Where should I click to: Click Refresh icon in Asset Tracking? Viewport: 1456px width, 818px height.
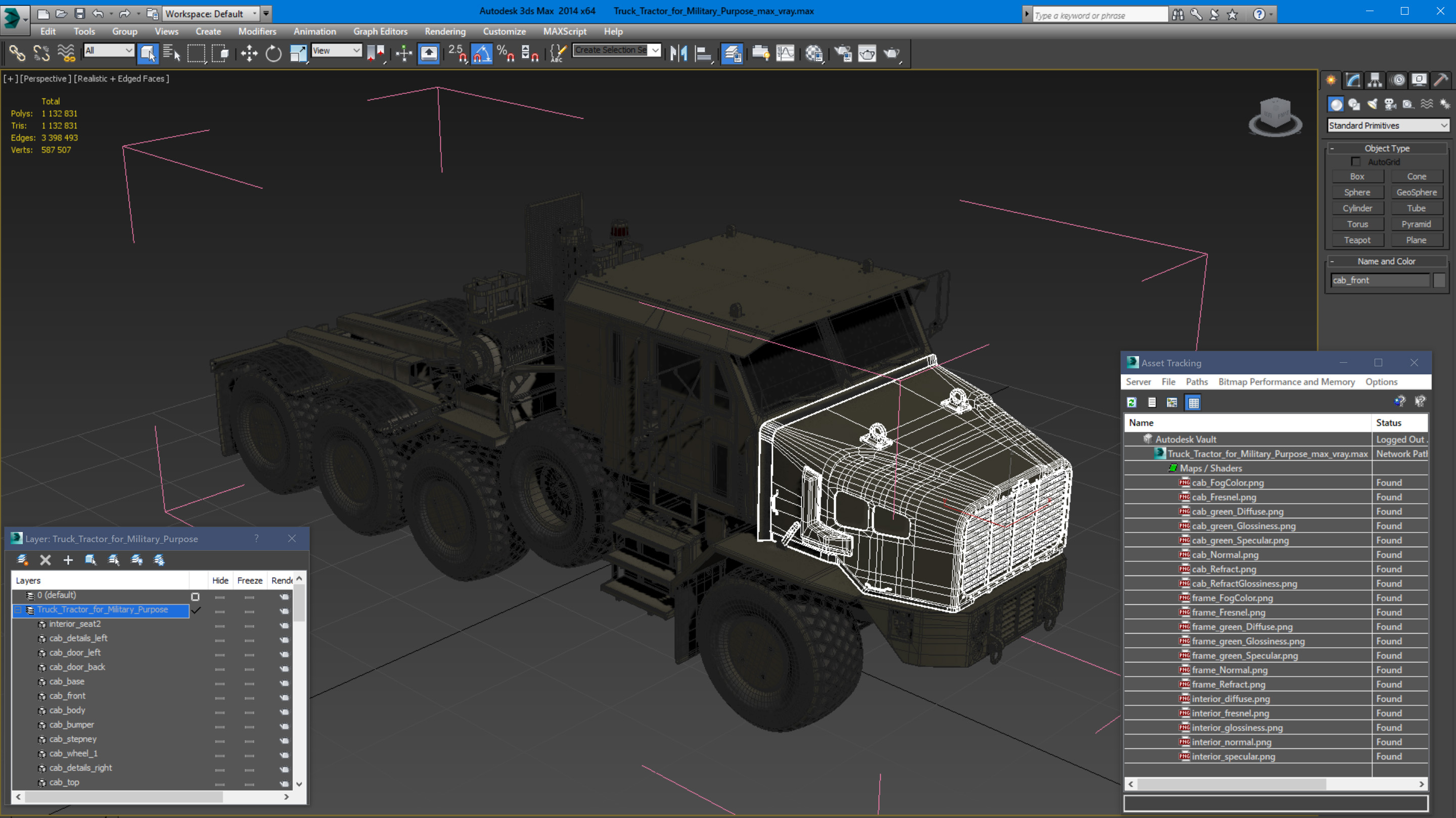pyautogui.click(x=1131, y=402)
